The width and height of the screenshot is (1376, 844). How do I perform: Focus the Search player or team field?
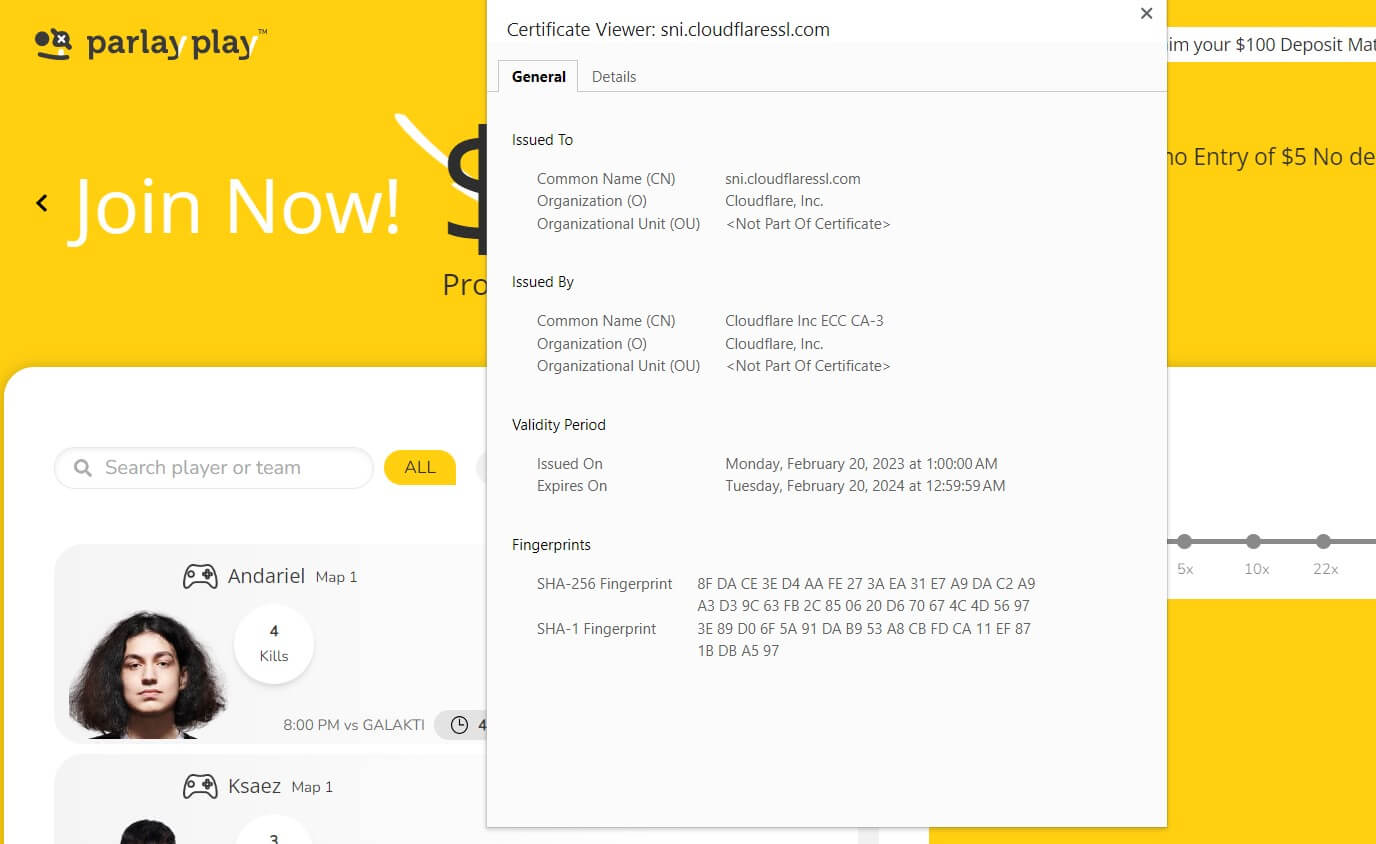(x=214, y=468)
